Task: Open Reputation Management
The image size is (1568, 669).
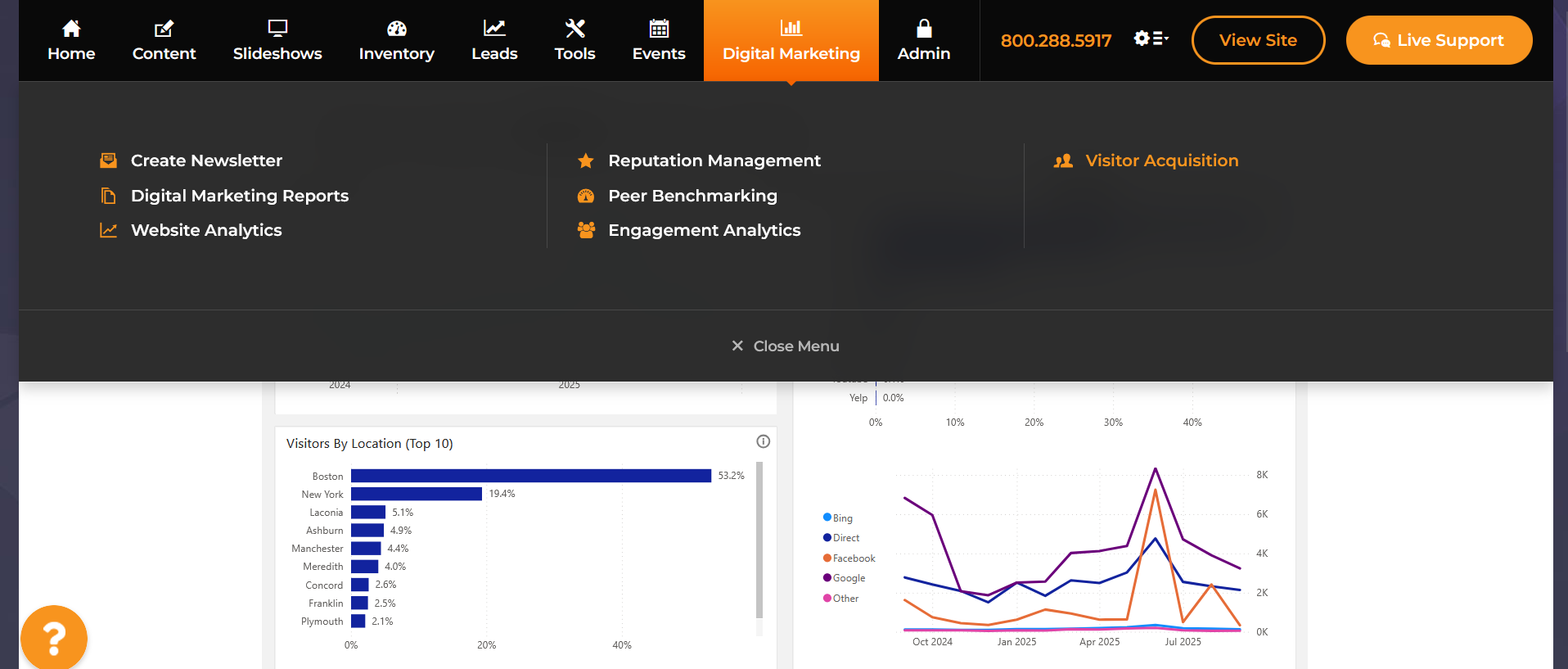Action: (714, 160)
